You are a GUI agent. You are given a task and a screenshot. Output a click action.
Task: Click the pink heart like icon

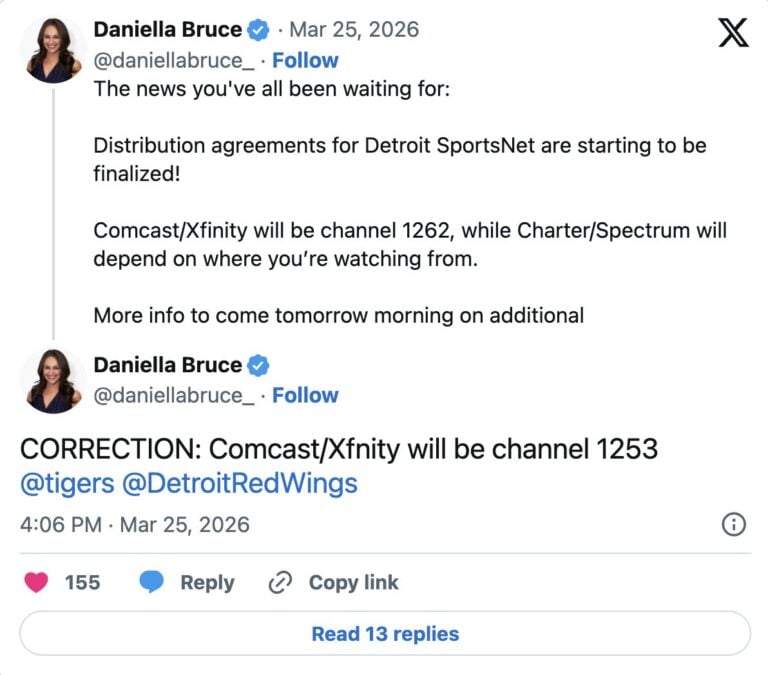37,582
